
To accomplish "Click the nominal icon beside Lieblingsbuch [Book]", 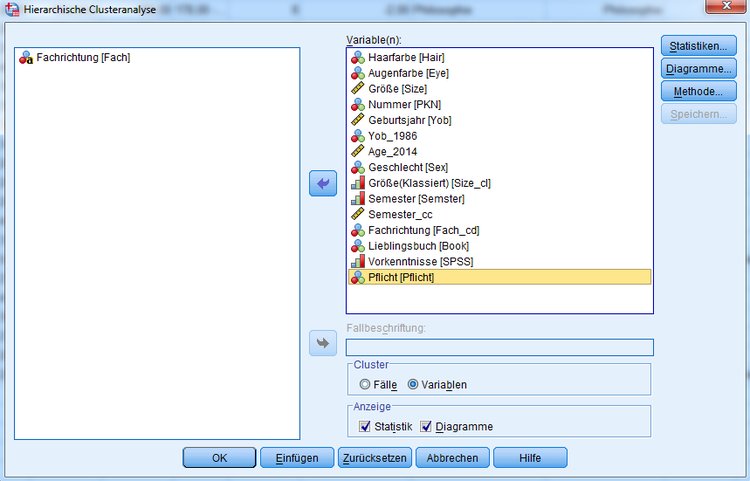I will (357, 246).
